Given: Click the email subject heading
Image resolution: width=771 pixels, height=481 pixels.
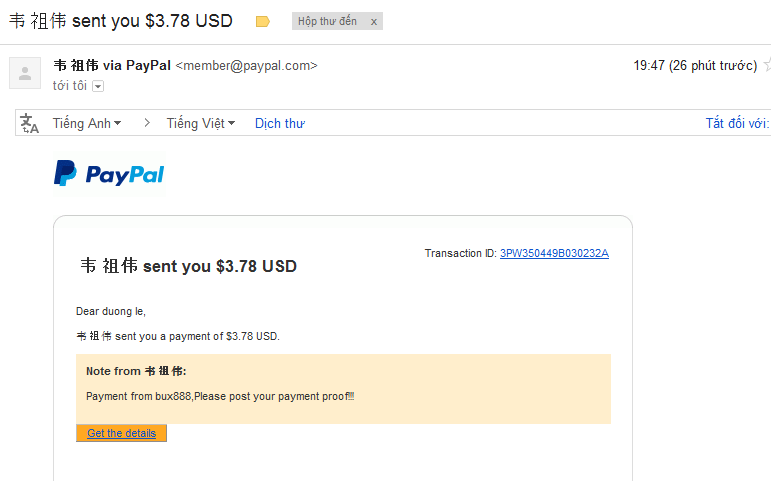Looking at the screenshot, I should 120,21.
